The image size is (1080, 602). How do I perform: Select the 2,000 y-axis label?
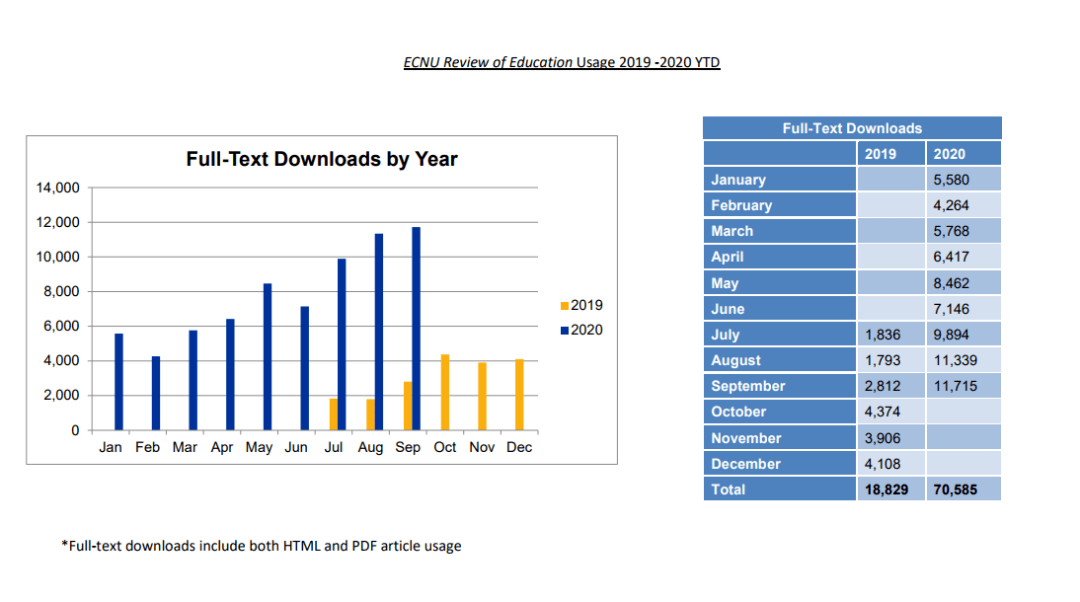click(61, 395)
